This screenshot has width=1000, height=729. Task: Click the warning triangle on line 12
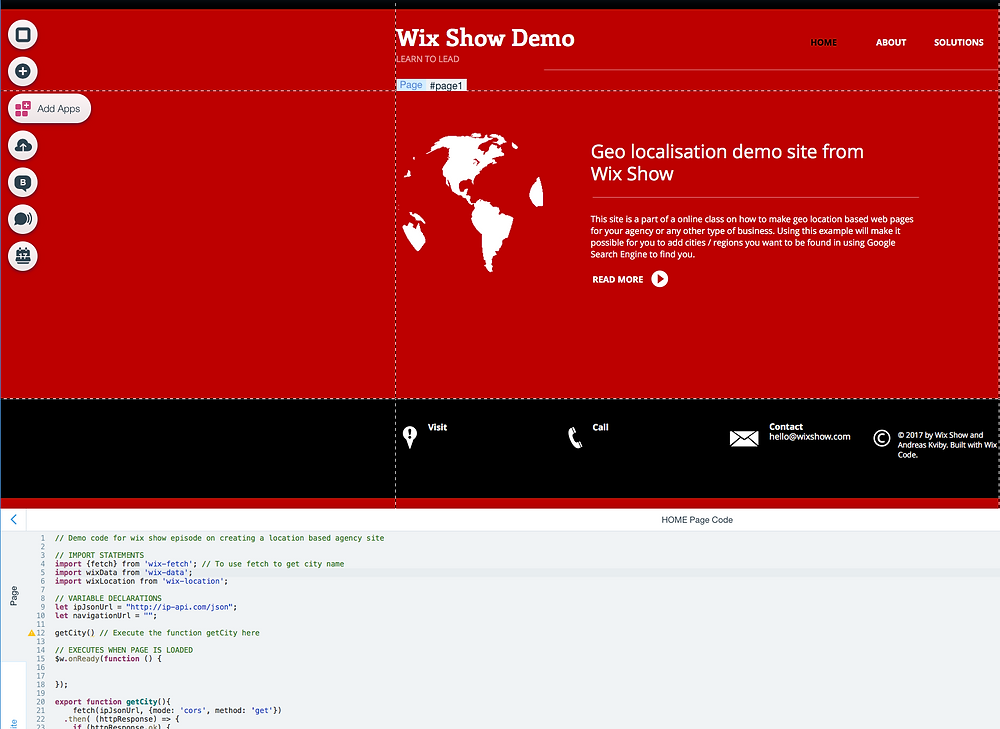pyautogui.click(x=31, y=633)
